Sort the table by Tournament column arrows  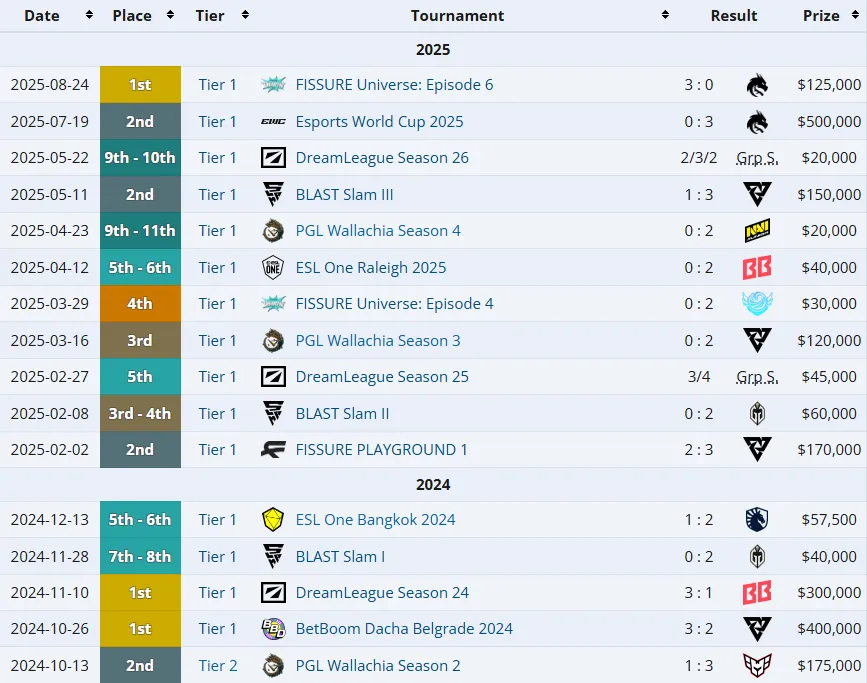665,15
